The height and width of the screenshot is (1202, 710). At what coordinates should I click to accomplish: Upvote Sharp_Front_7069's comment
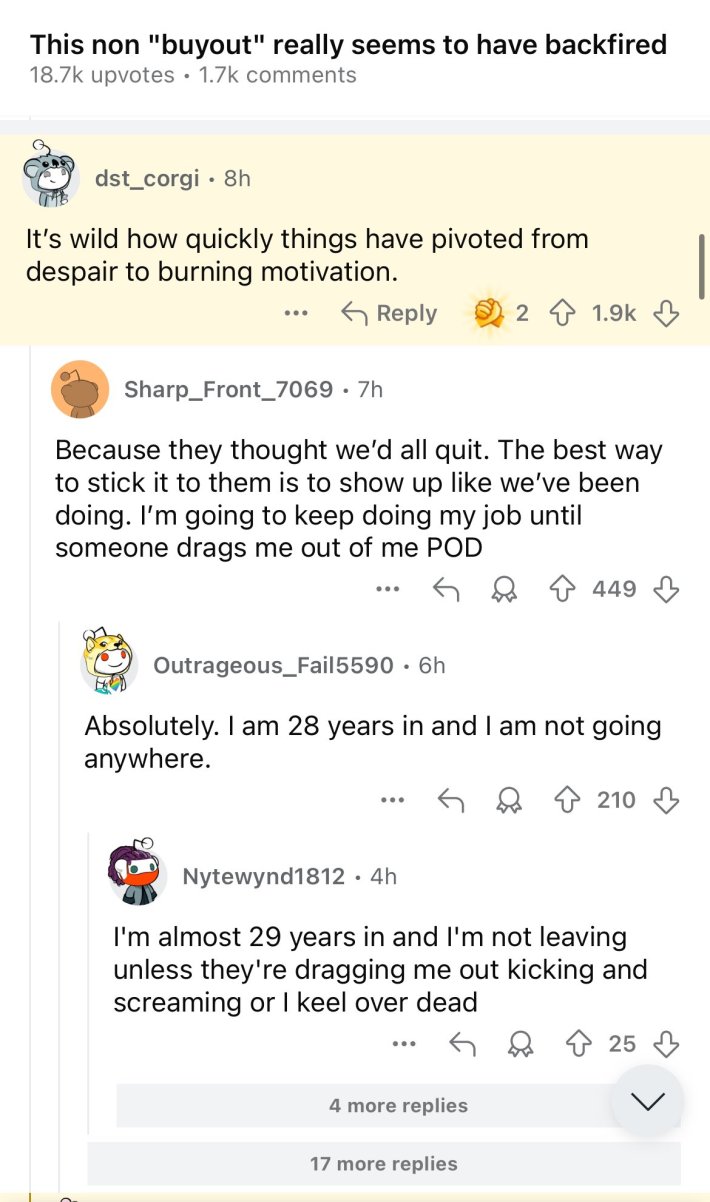(562, 590)
